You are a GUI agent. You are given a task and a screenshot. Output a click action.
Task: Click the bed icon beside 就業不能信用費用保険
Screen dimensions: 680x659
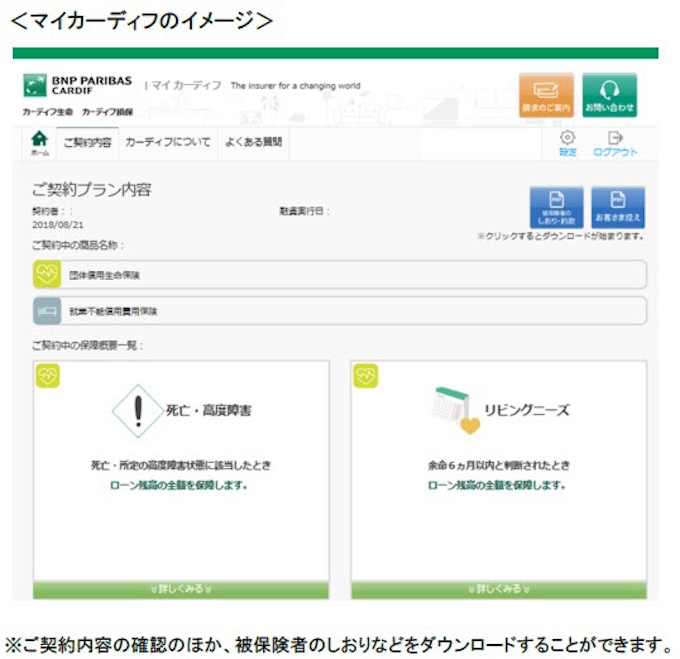pos(46,311)
